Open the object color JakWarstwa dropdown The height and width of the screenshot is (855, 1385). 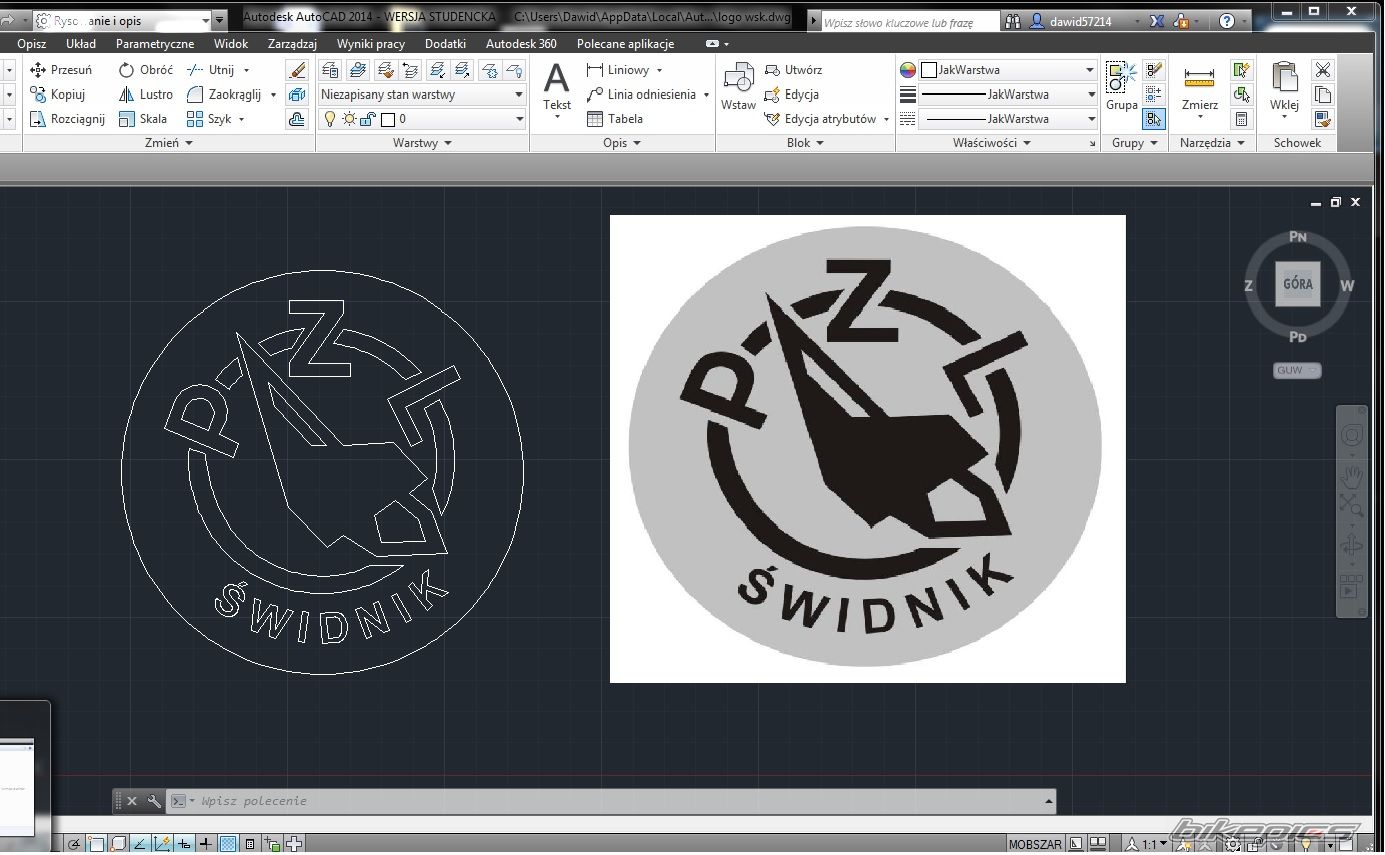[x=1008, y=70]
